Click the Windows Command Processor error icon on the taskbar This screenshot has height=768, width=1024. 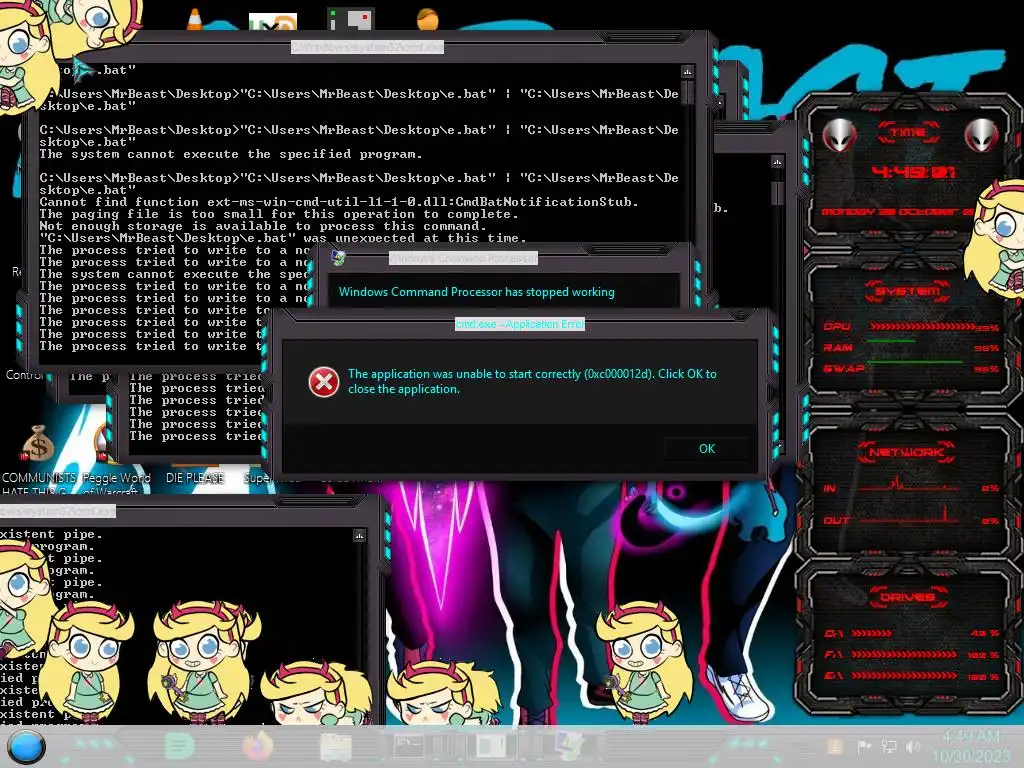point(569,746)
